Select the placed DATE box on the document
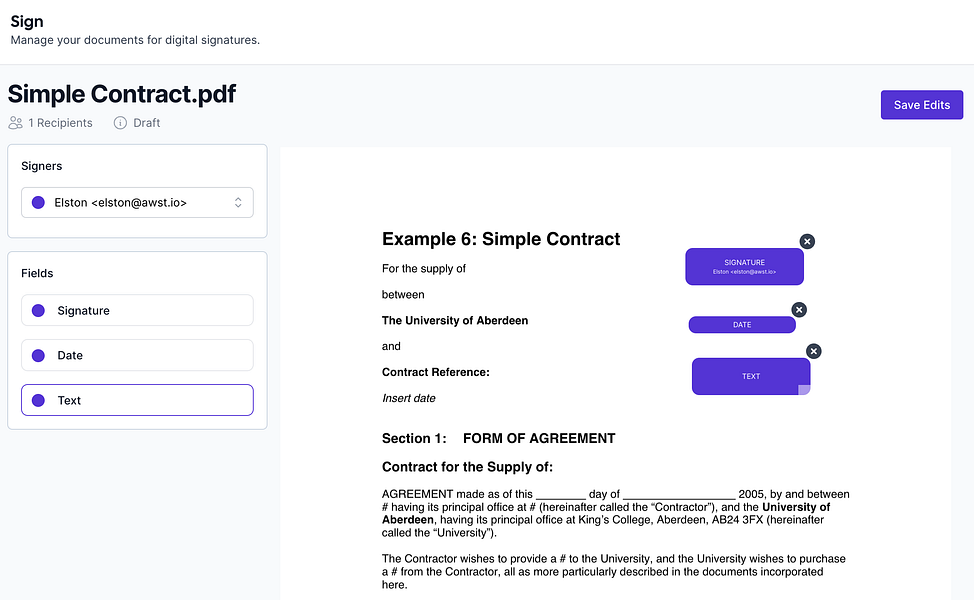Viewport: 974px width, 600px height. [741, 325]
